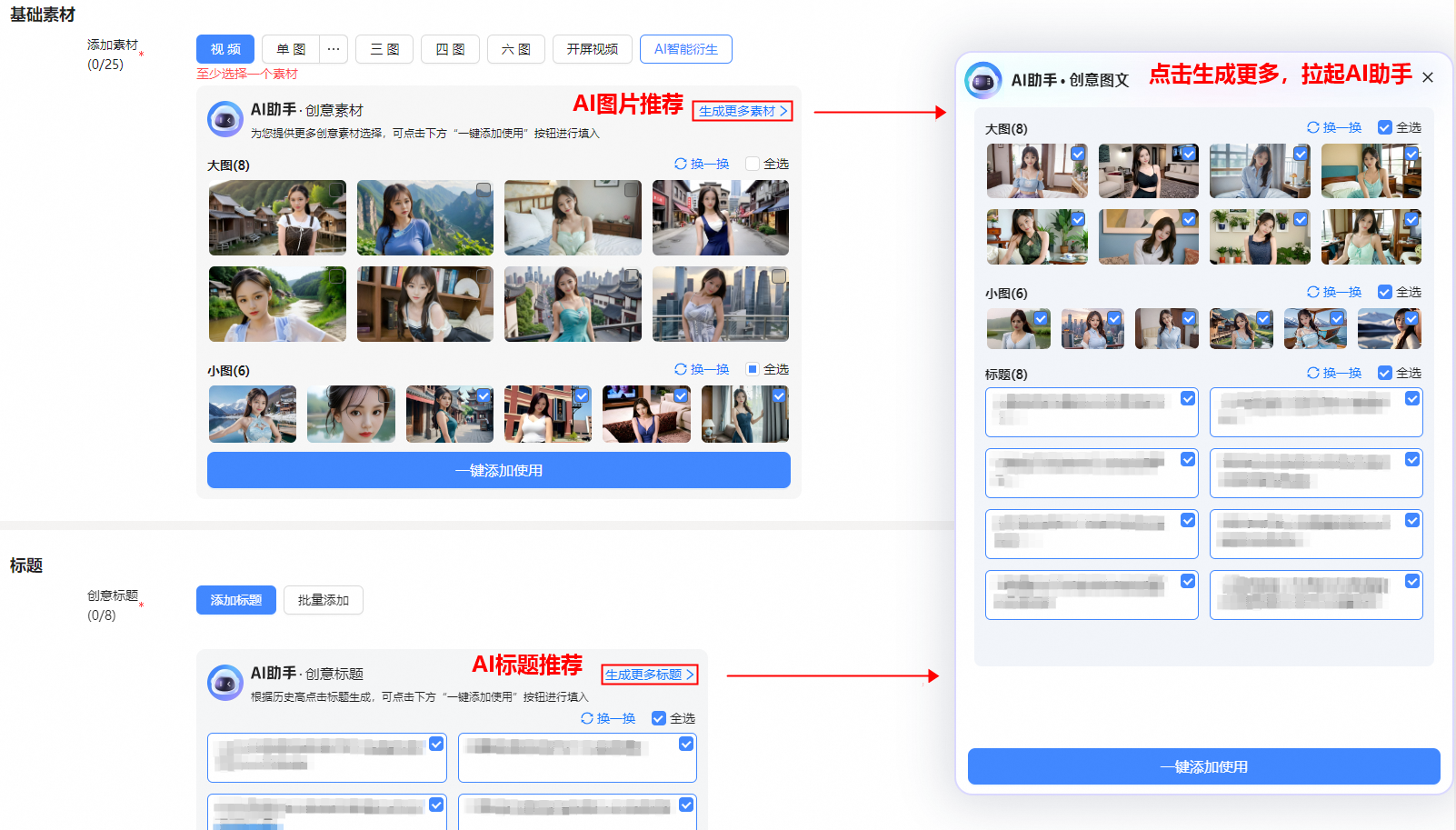Image resolution: width=1456 pixels, height=830 pixels.
Task: Click the 添加标题 button
Action: [x=236, y=600]
